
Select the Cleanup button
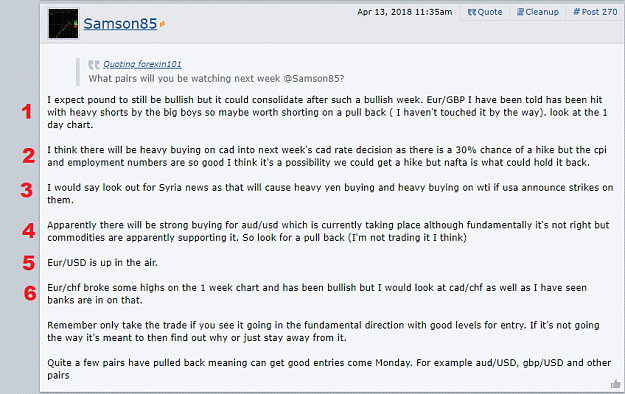(537, 12)
